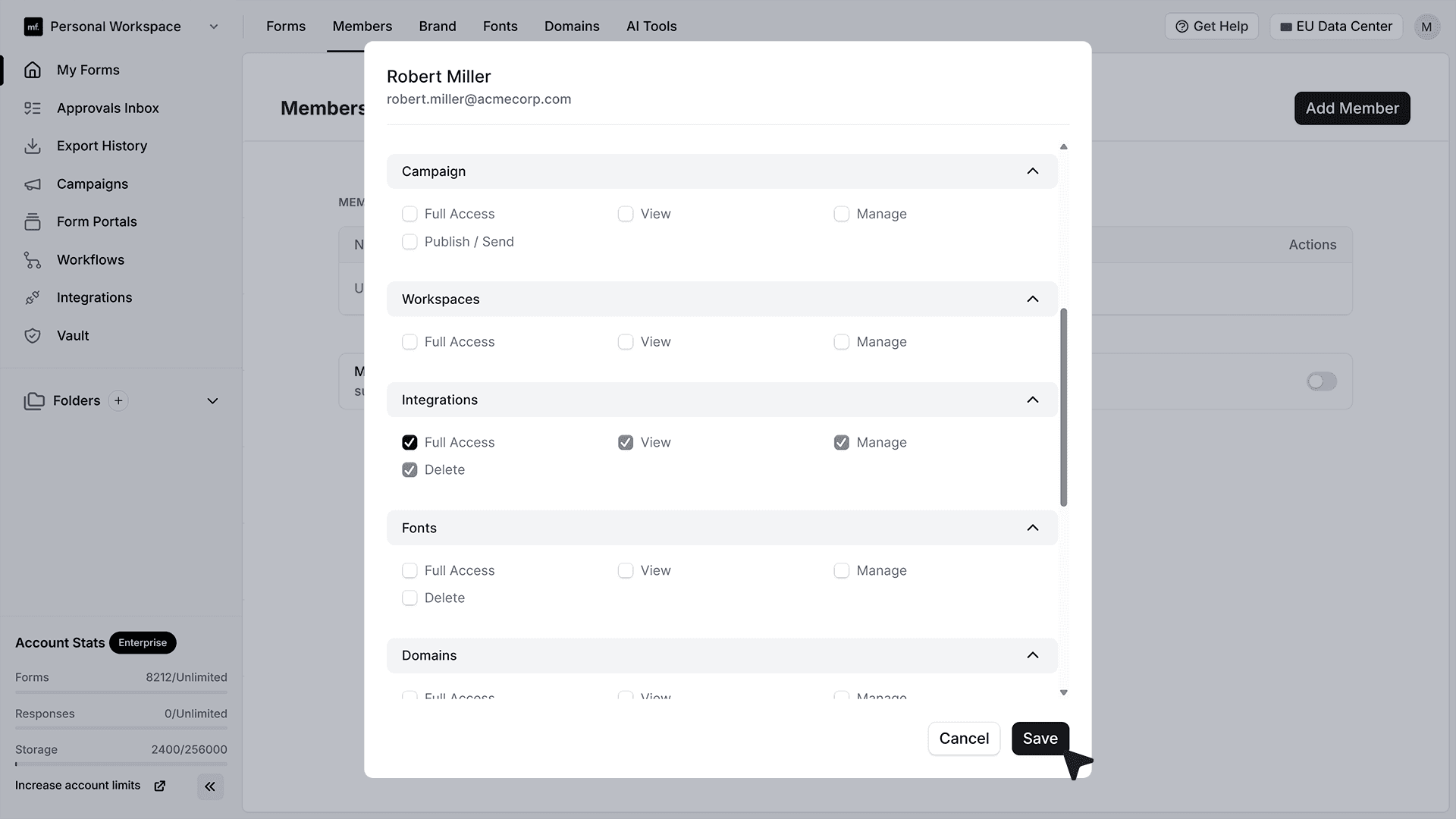Uncheck Integrations Delete permission
This screenshot has height=819, width=1456.
click(409, 470)
